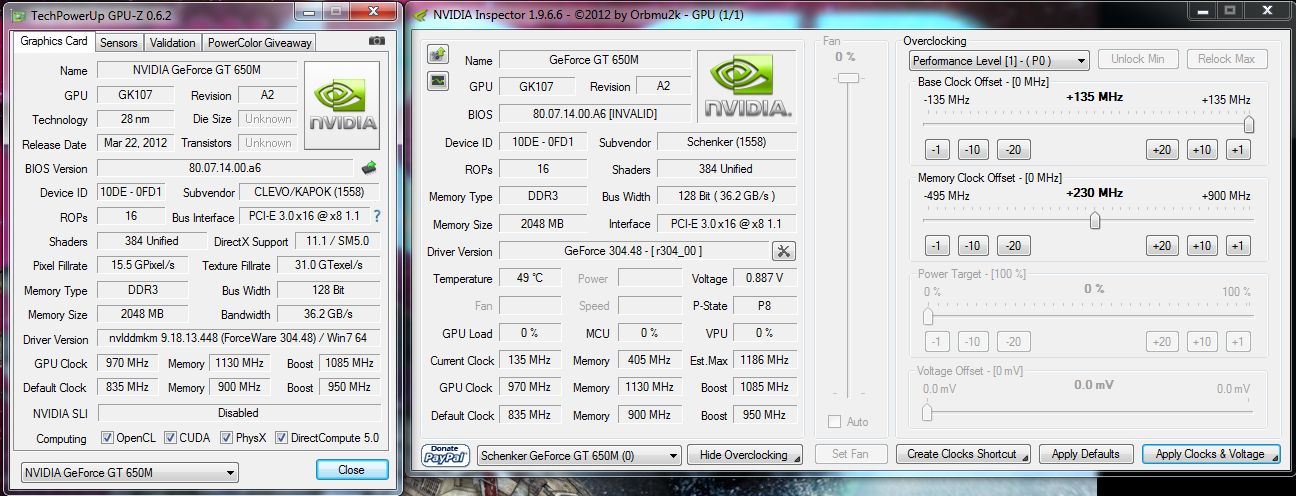The width and height of the screenshot is (1296, 496).
Task: Click the GPU-Z Close button
Action: (x=351, y=469)
